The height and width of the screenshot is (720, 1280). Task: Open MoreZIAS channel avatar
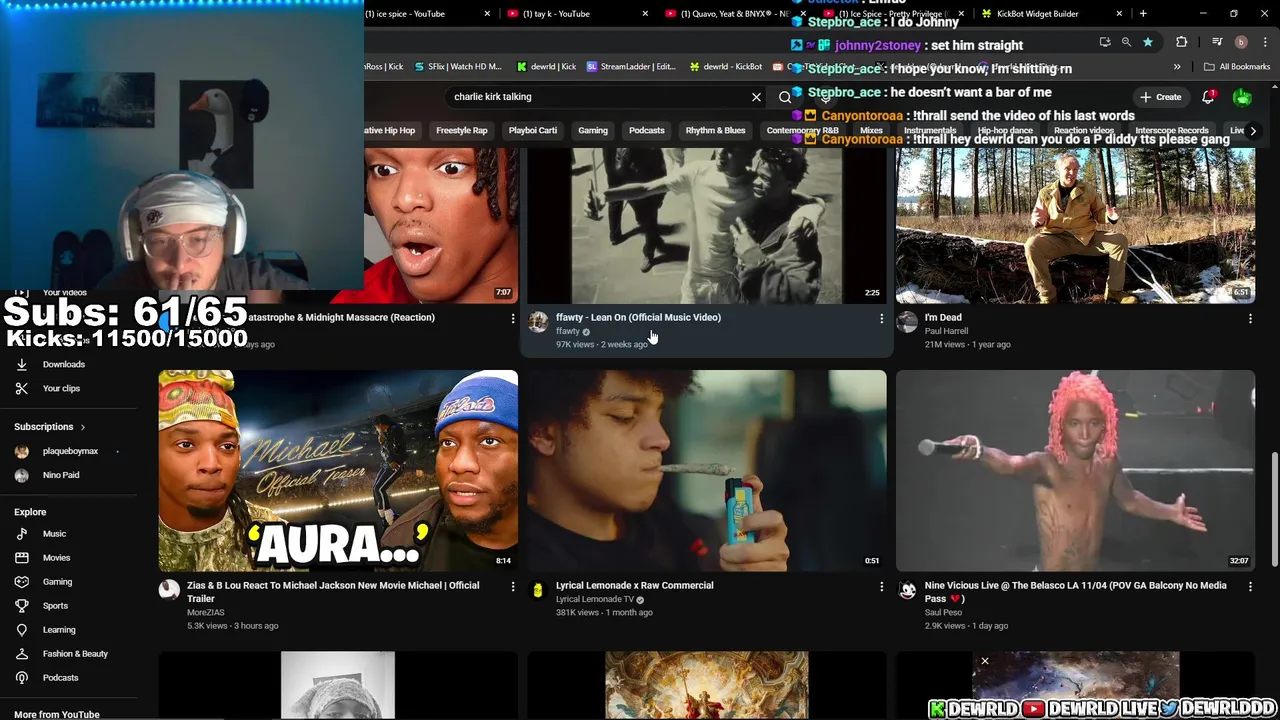pos(169,590)
